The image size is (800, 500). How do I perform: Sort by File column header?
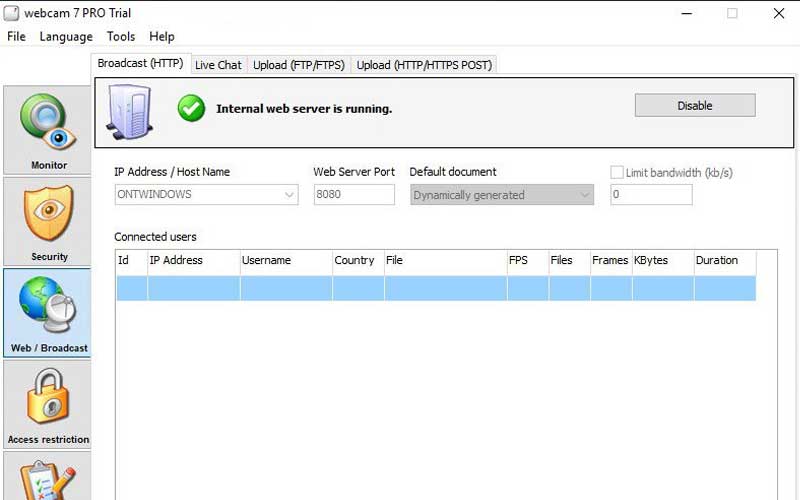point(446,261)
